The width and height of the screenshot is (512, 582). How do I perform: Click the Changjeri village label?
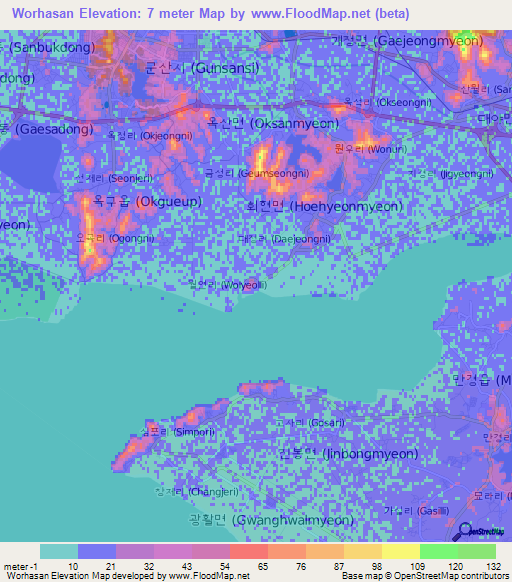[x=196, y=492]
